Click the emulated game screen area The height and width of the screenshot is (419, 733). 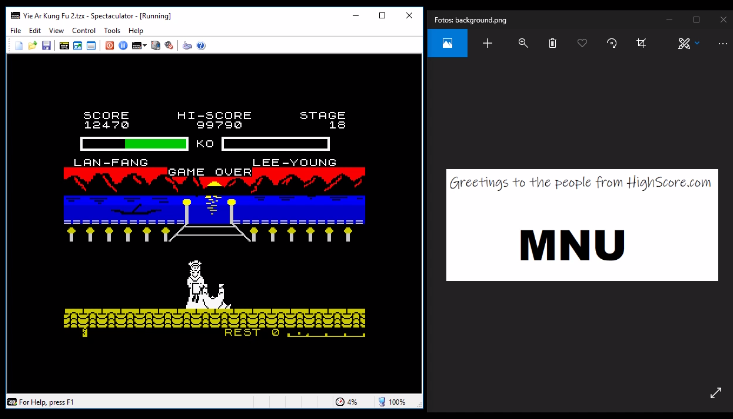pos(215,224)
